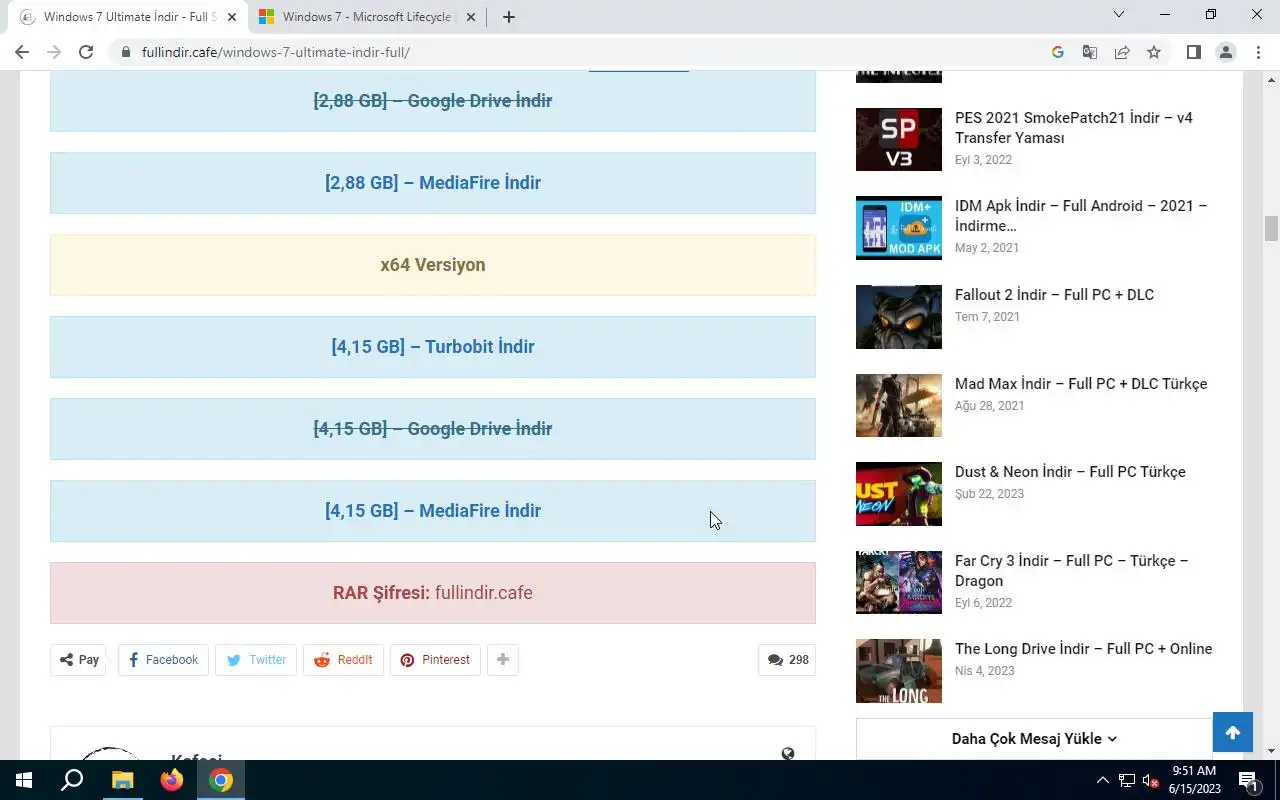The image size is (1280, 800).
Task: Open PES 2021 SmokePatch21 thumbnail
Action: pos(899,139)
